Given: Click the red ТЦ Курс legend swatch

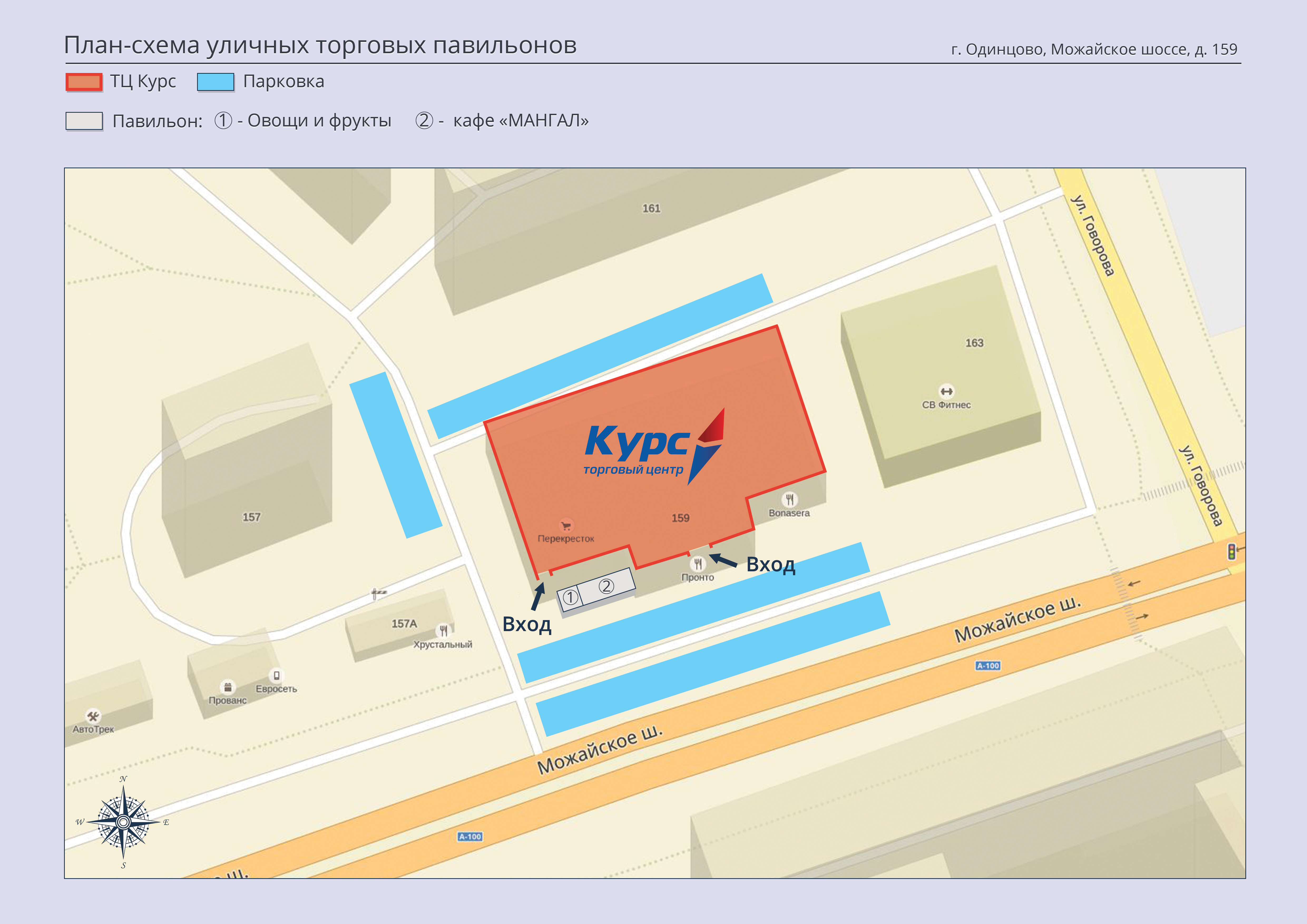Looking at the screenshot, I should 84,82.
